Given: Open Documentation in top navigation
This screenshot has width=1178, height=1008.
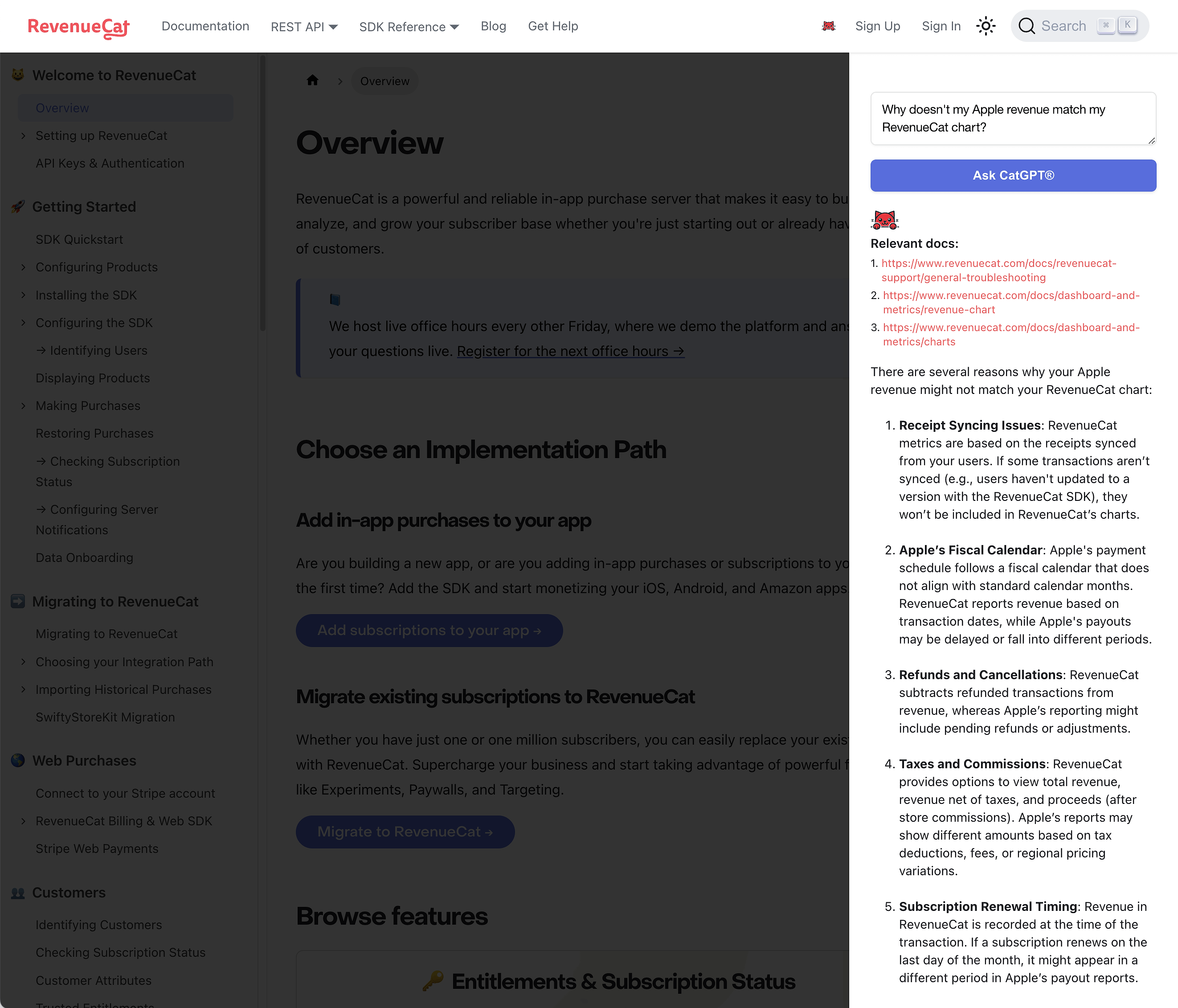Looking at the screenshot, I should pos(205,26).
